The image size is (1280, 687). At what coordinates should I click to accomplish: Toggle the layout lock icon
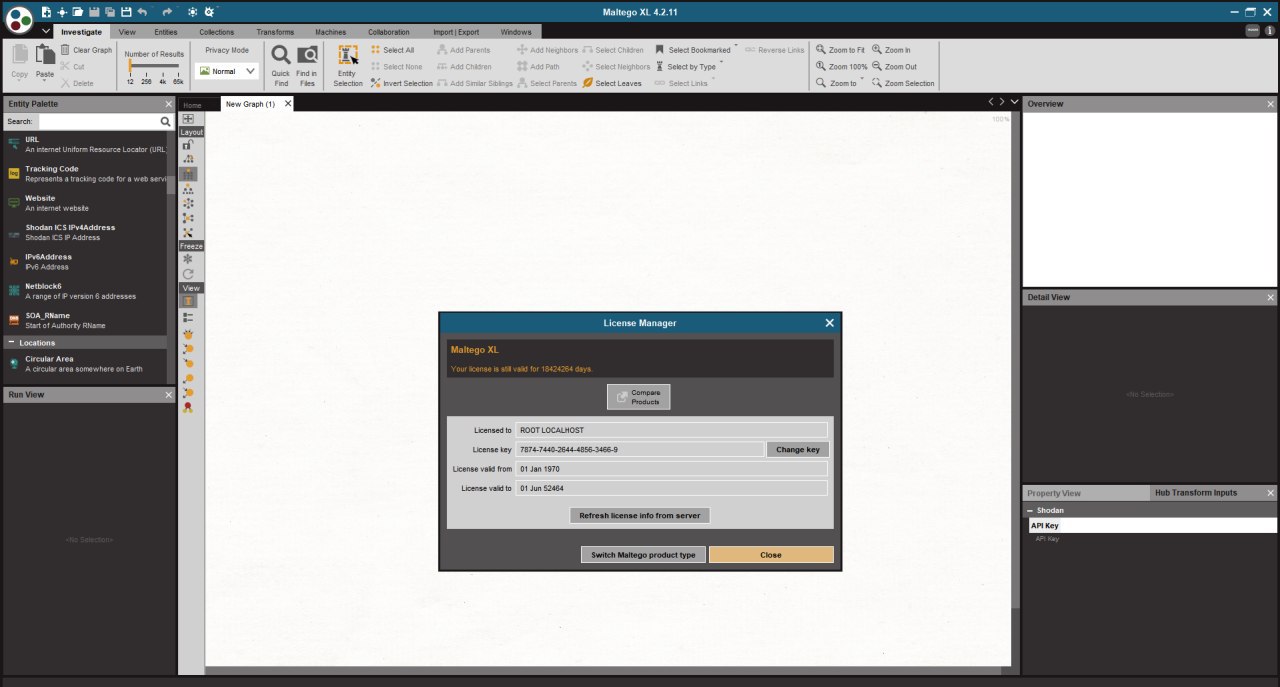click(188, 145)
